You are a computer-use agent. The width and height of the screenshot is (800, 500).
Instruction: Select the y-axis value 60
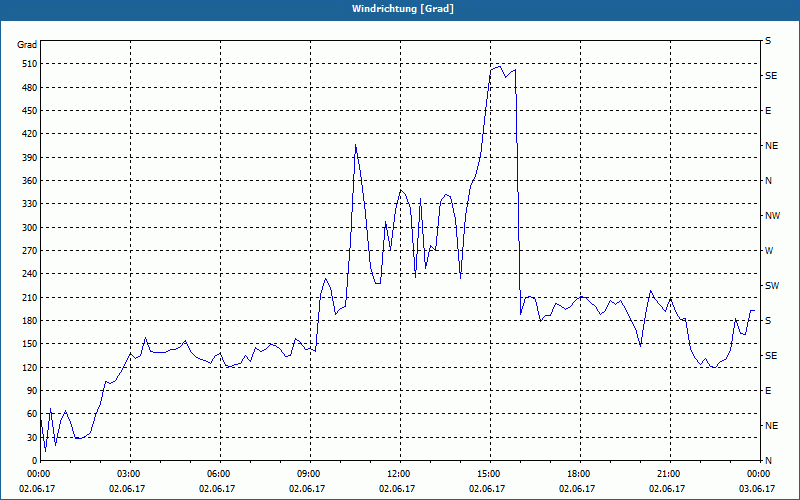click(x=30, y=414)
